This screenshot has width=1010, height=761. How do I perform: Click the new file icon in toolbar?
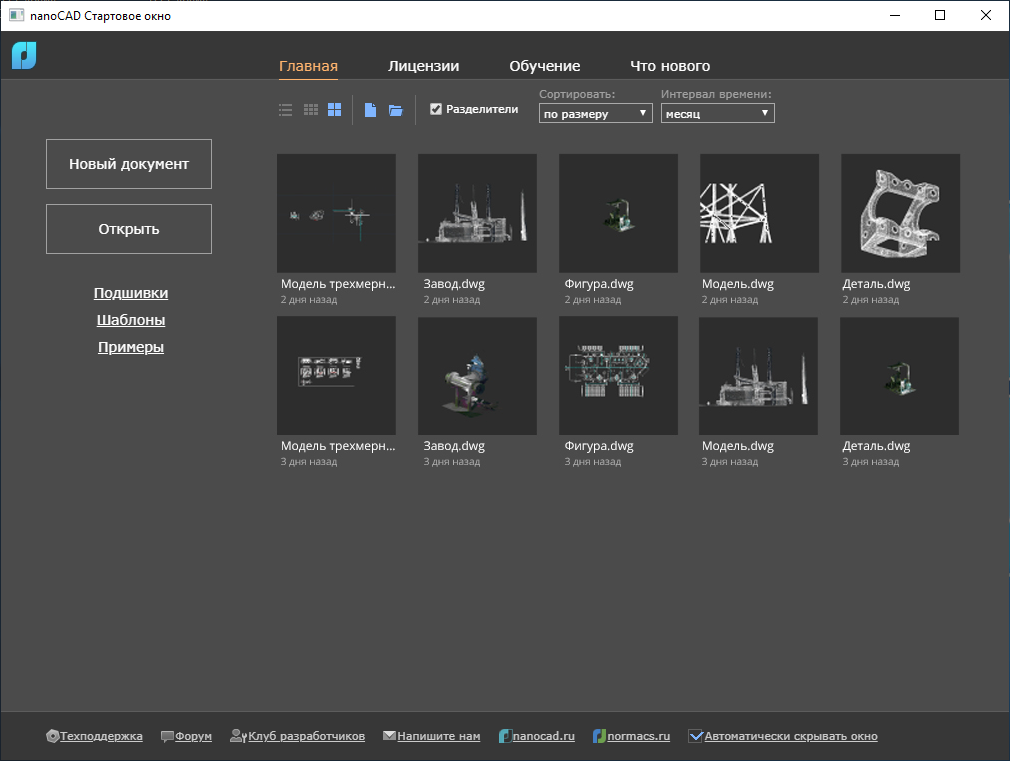(x=370, y=110)
